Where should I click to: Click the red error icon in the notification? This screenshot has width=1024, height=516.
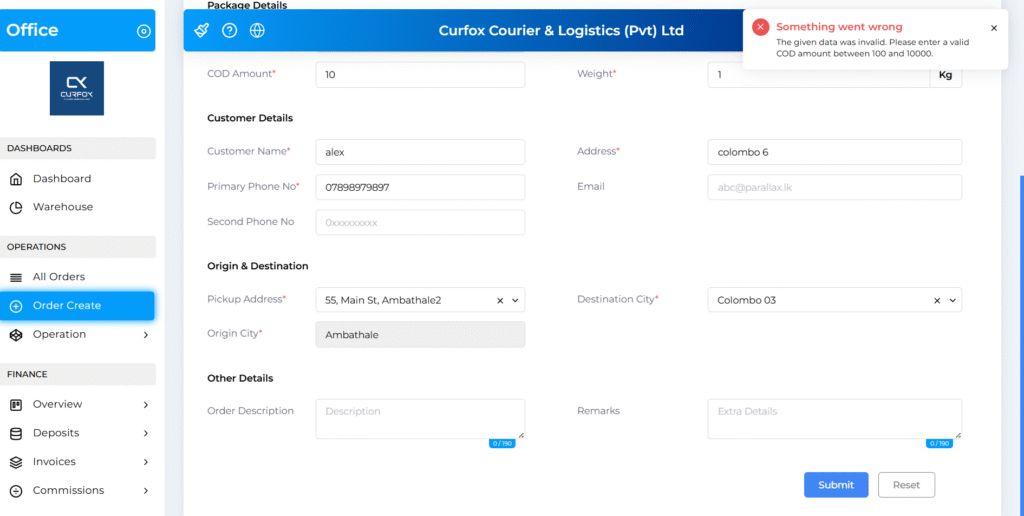tap(761, 27)
